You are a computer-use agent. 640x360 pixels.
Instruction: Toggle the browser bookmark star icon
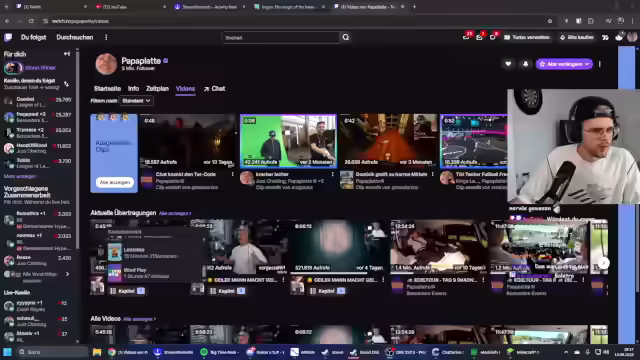click(550, 21)
